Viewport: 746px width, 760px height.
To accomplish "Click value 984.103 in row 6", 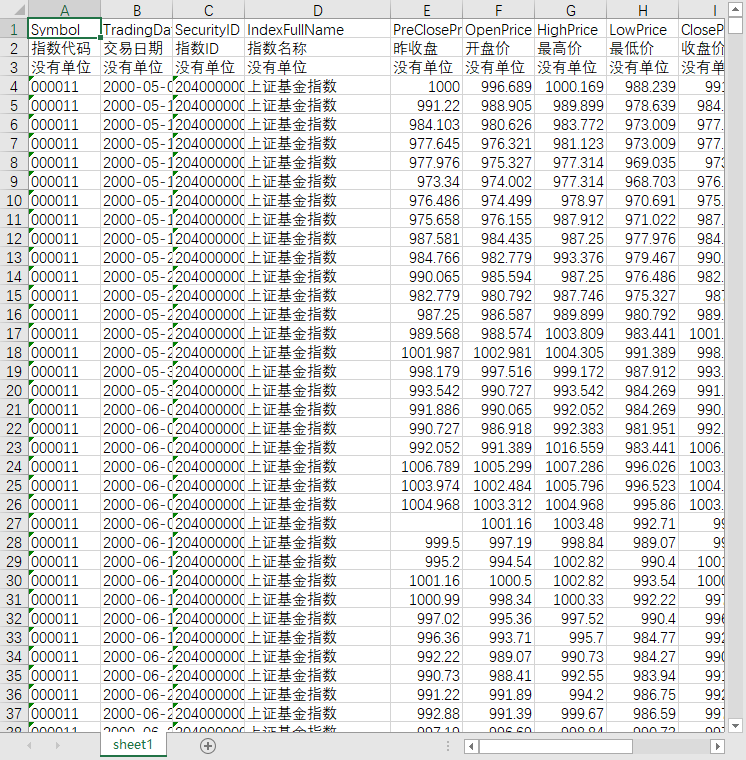I will pos(427,125).
